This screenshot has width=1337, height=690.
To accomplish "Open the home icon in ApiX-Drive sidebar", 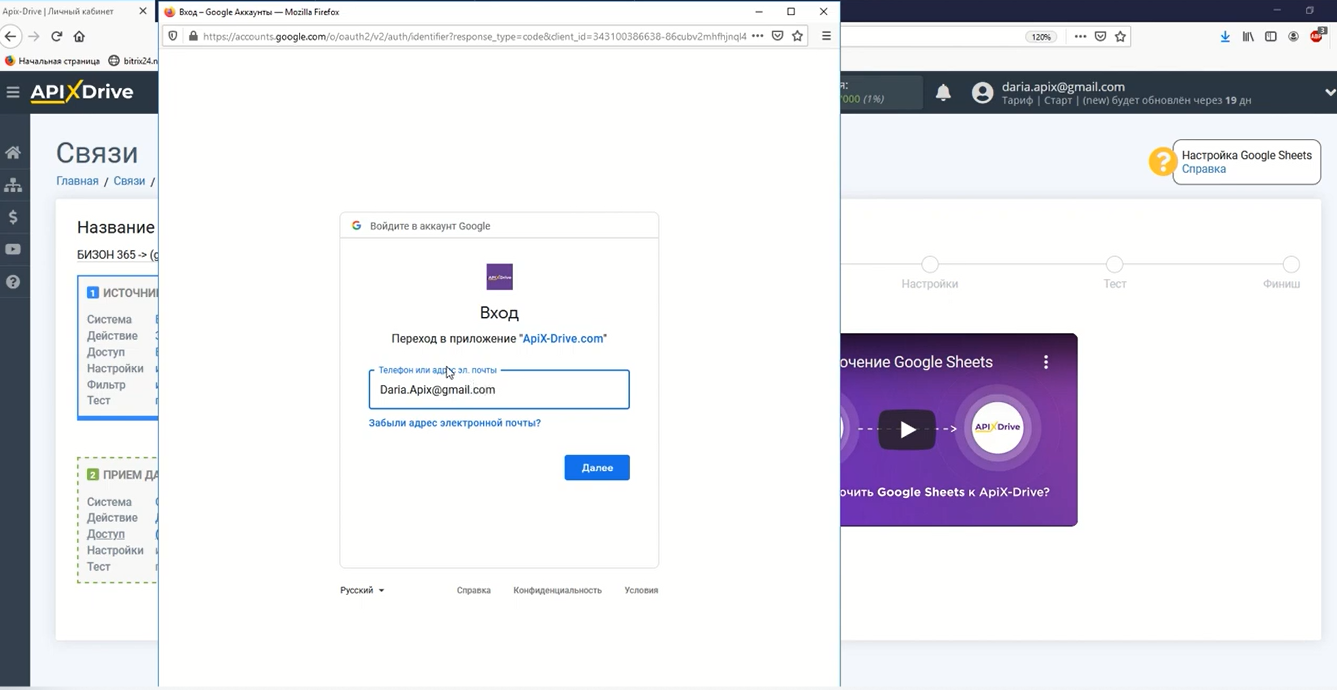I will point(13,153).
